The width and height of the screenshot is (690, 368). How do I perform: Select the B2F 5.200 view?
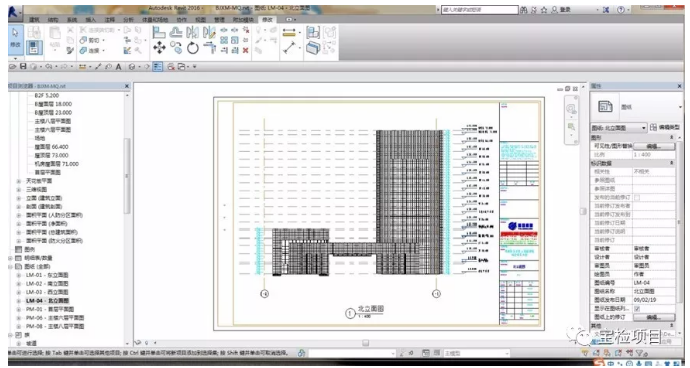click(x=46, y=96)
